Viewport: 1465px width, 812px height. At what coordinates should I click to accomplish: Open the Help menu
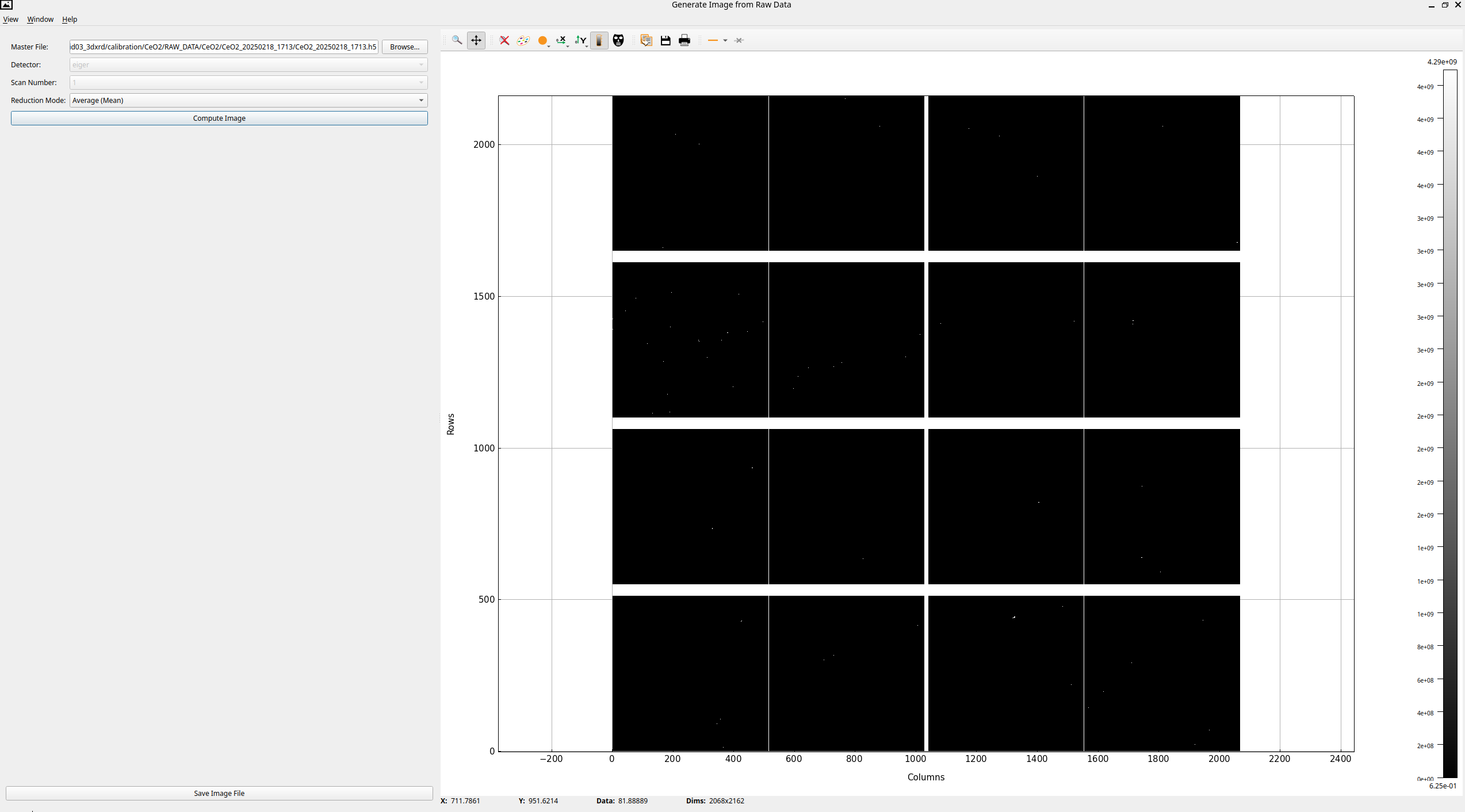pyautogui.click(x=70, y=19)
